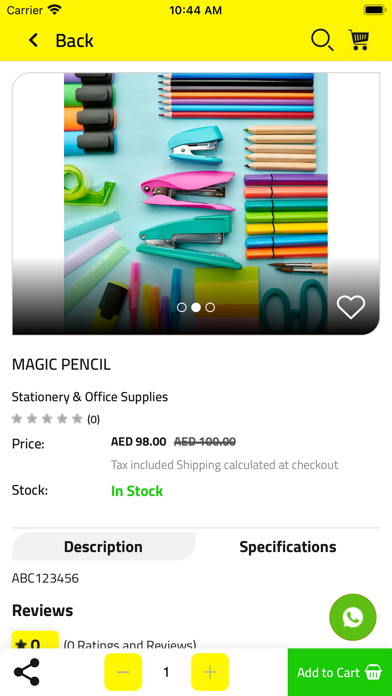Go to third image carousel dot
The width and height of the screenshot is (392, 696).
(210, 307)
